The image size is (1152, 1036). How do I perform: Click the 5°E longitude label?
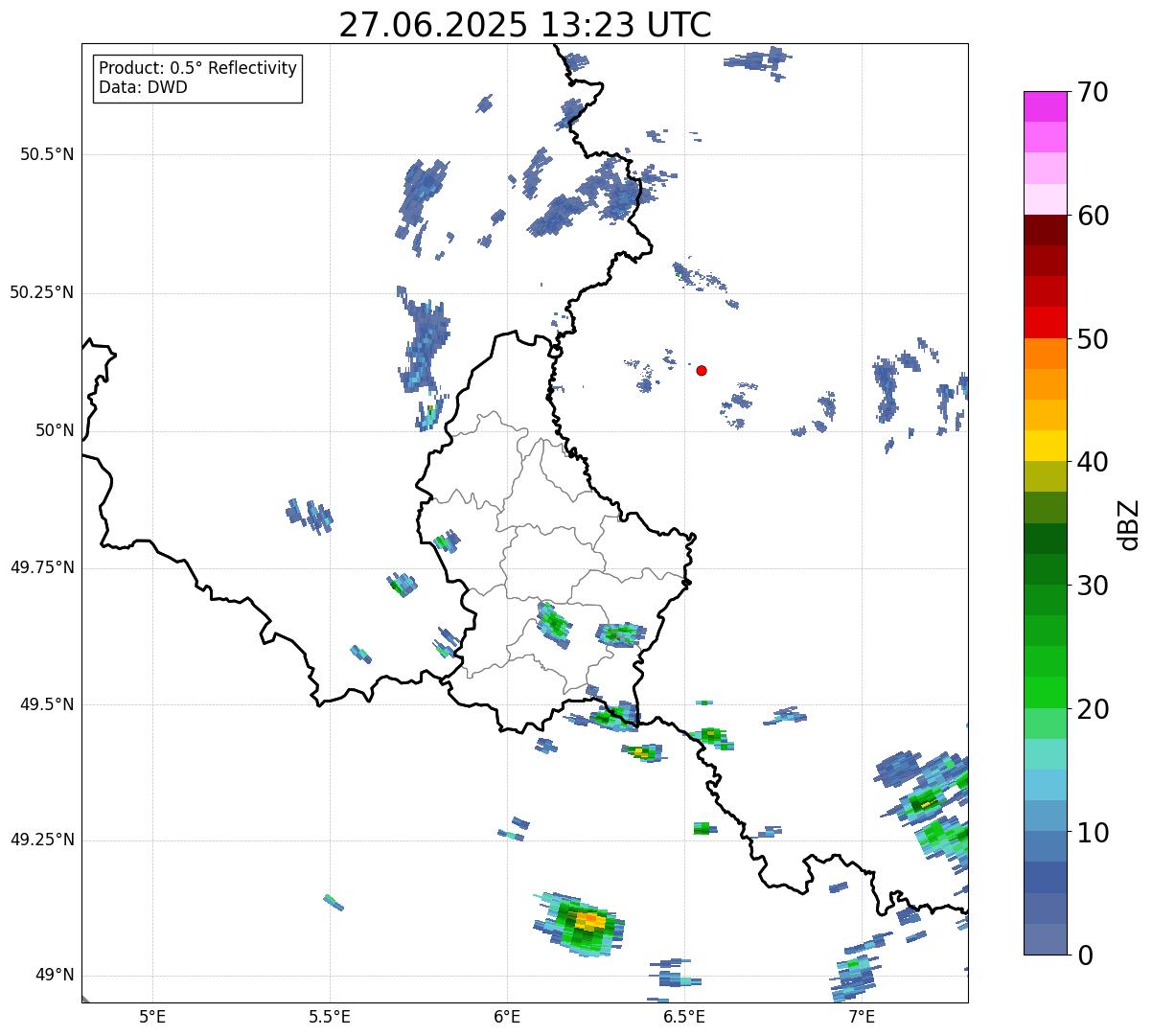(152, 1016)
